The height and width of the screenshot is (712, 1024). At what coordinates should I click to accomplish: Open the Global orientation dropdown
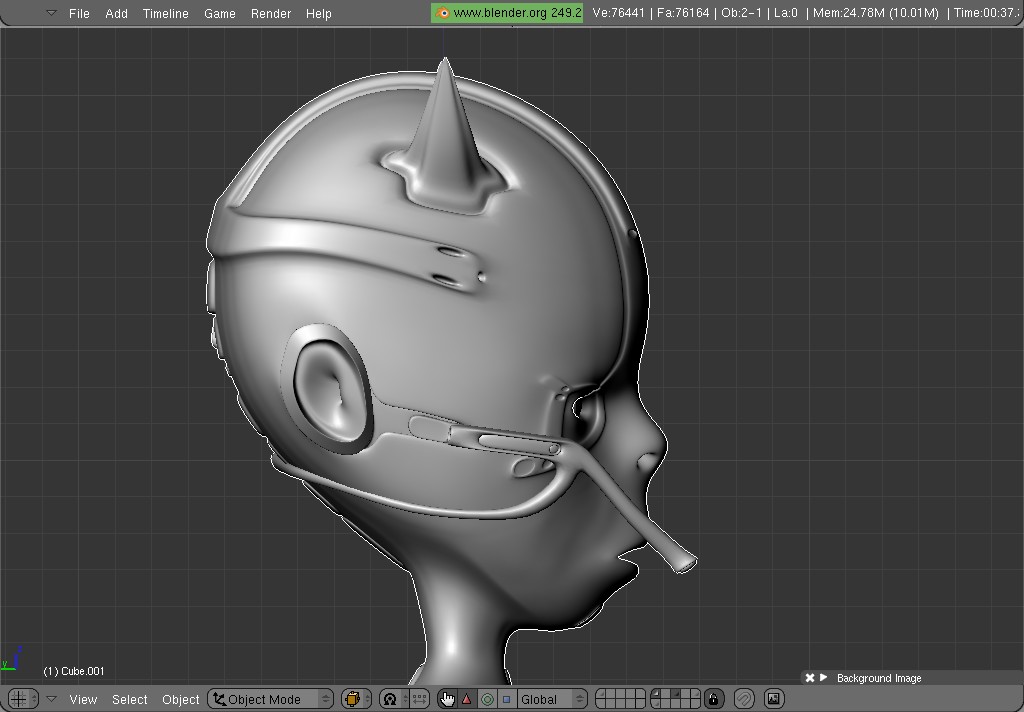pyautogui.click(x=552, y=699)
